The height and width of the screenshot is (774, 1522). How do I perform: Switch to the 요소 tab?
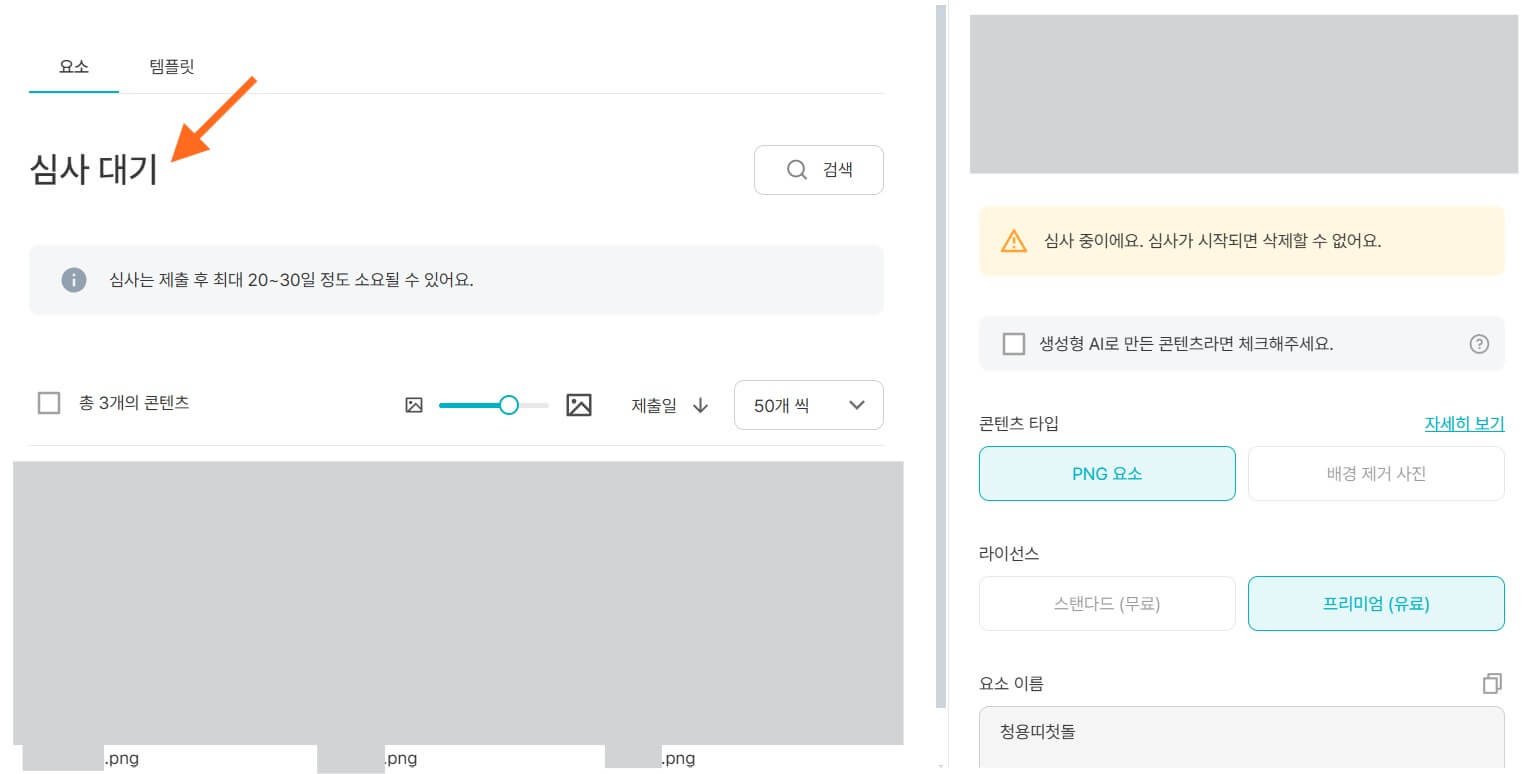click(72, 66)
